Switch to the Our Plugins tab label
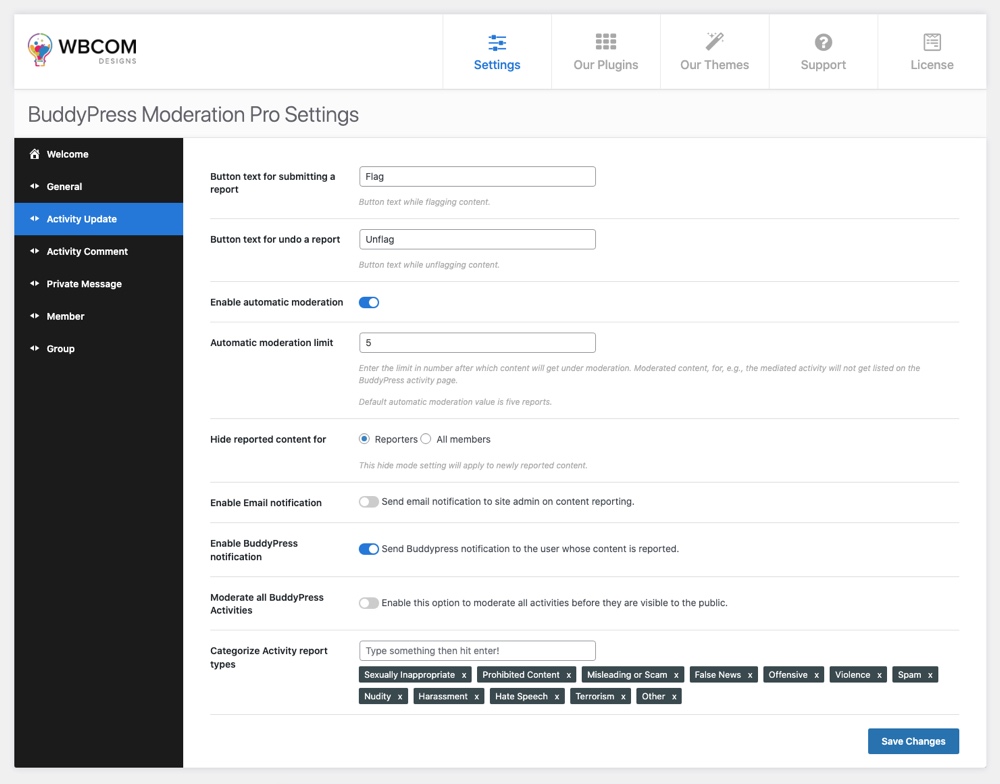Screen dimensions: 1000x784 (x=605, y=64)
